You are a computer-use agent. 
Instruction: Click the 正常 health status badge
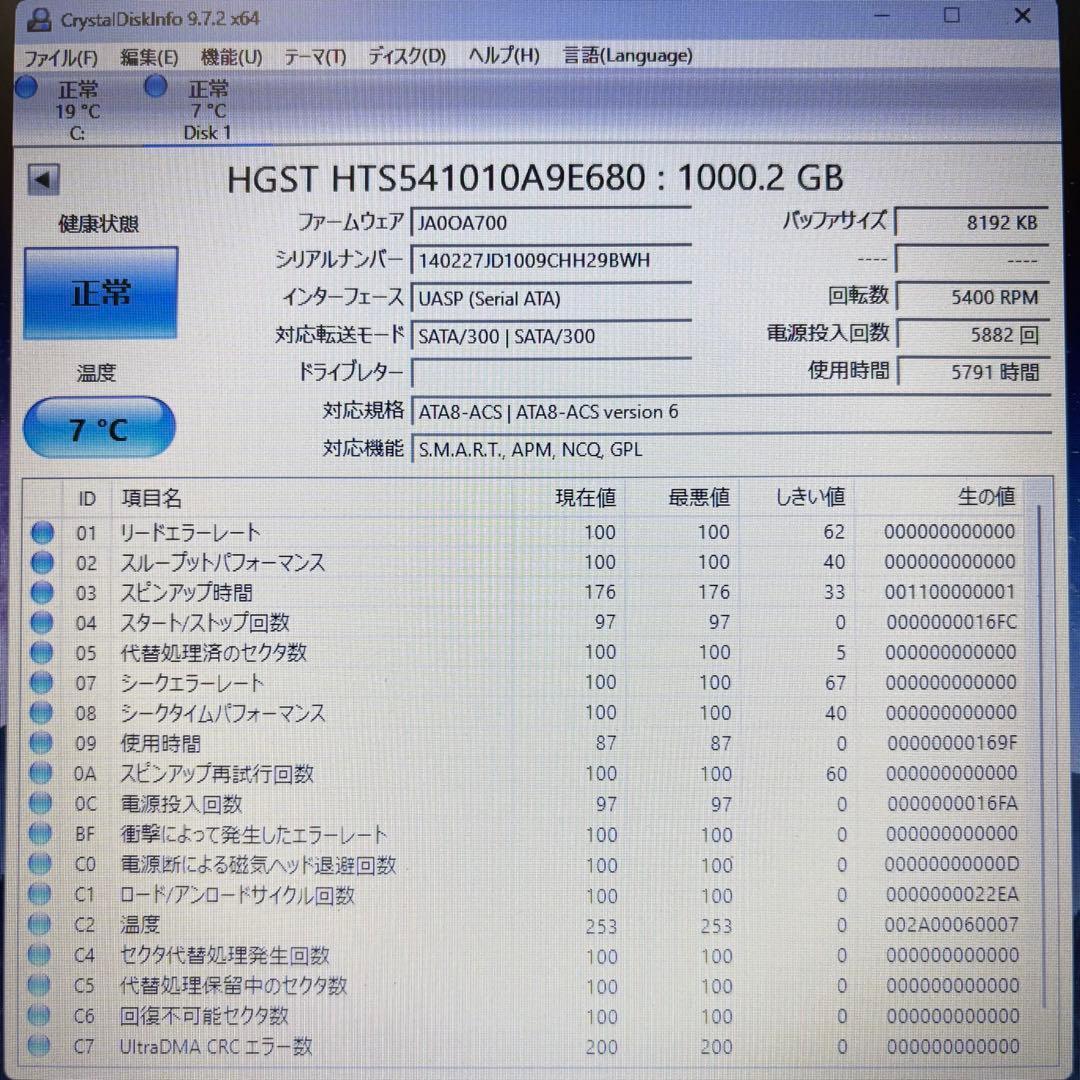point(100,291)
